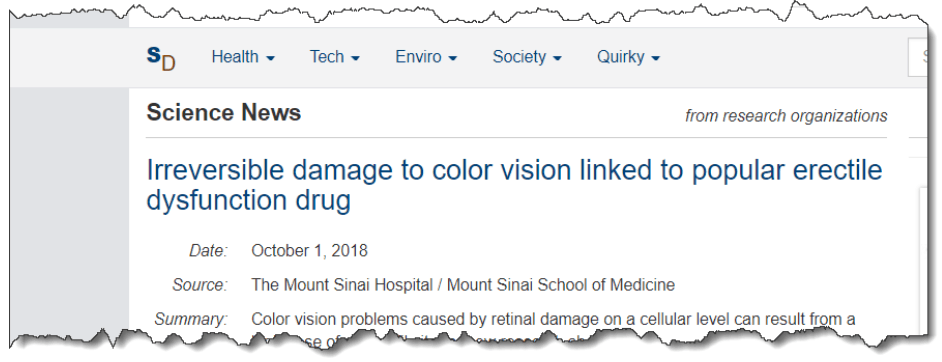Open the Society menu
The image size is (942, 362).
coord(527,57)
